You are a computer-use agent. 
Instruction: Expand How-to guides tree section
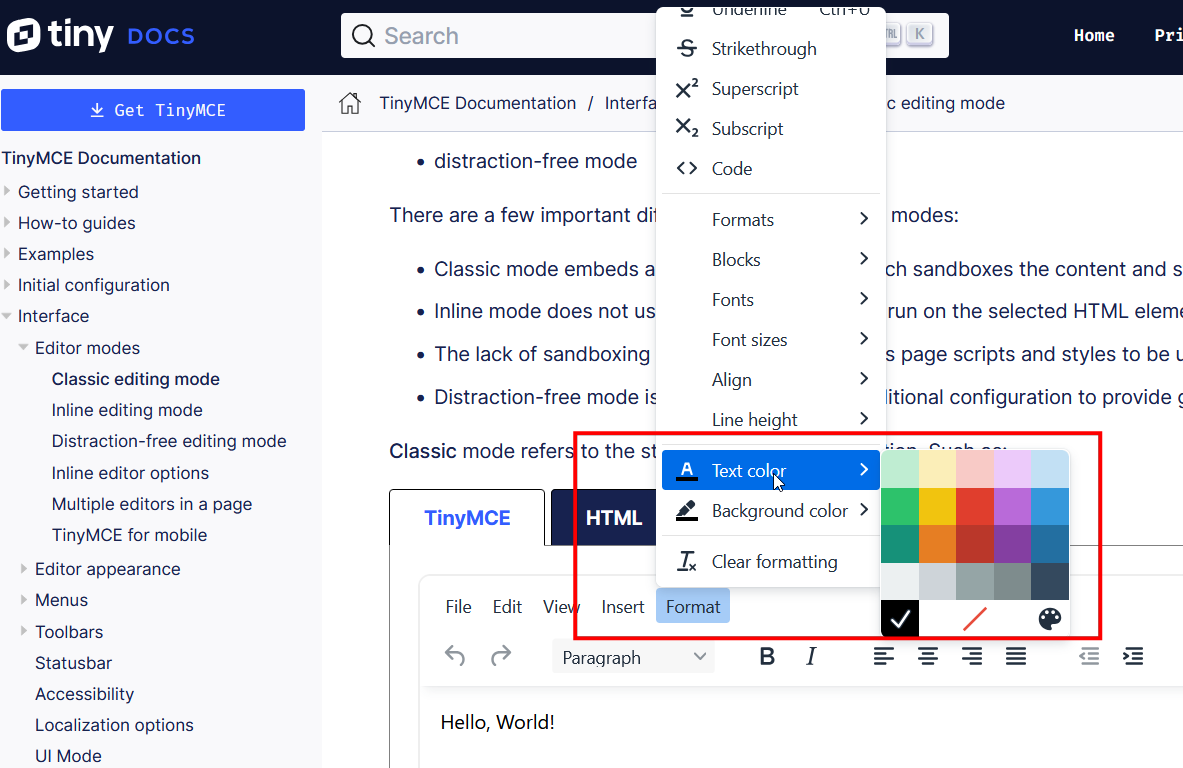click(7, 223)
